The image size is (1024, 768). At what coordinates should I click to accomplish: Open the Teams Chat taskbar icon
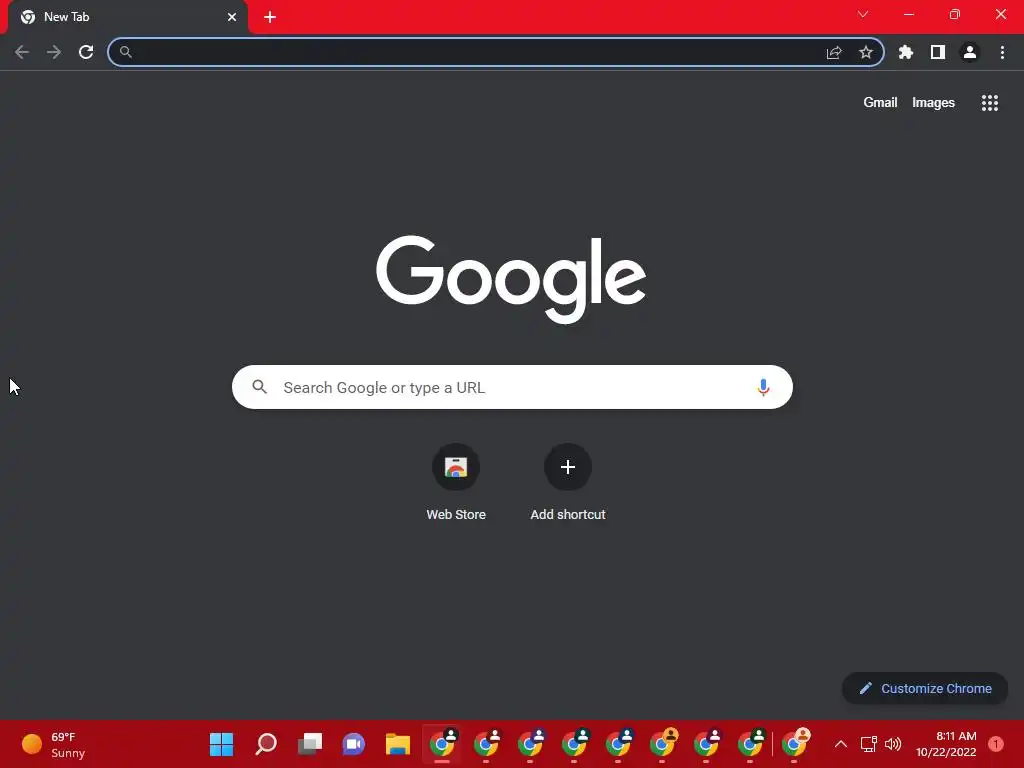[353, 744]
